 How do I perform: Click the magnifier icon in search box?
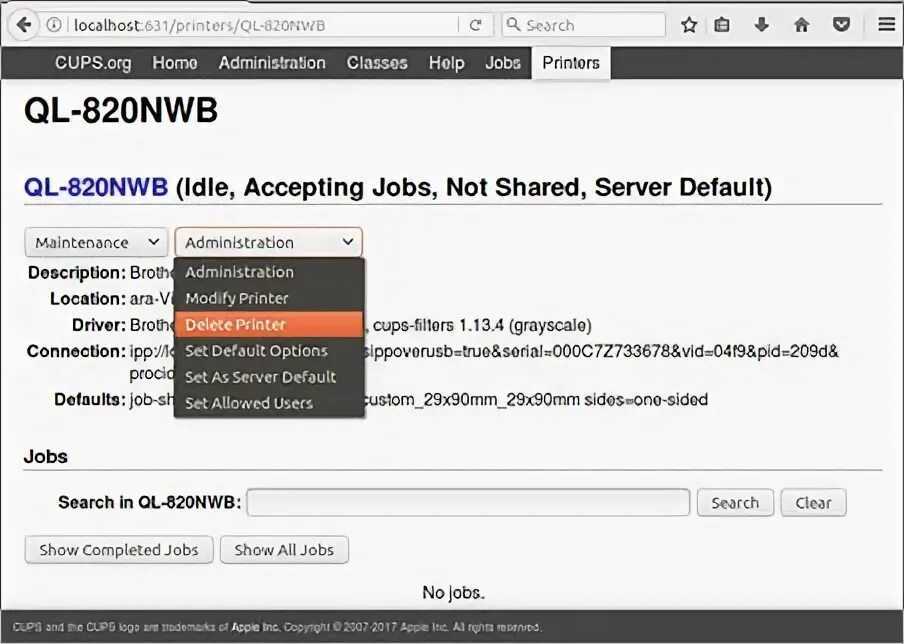click(x=513, y=25)
